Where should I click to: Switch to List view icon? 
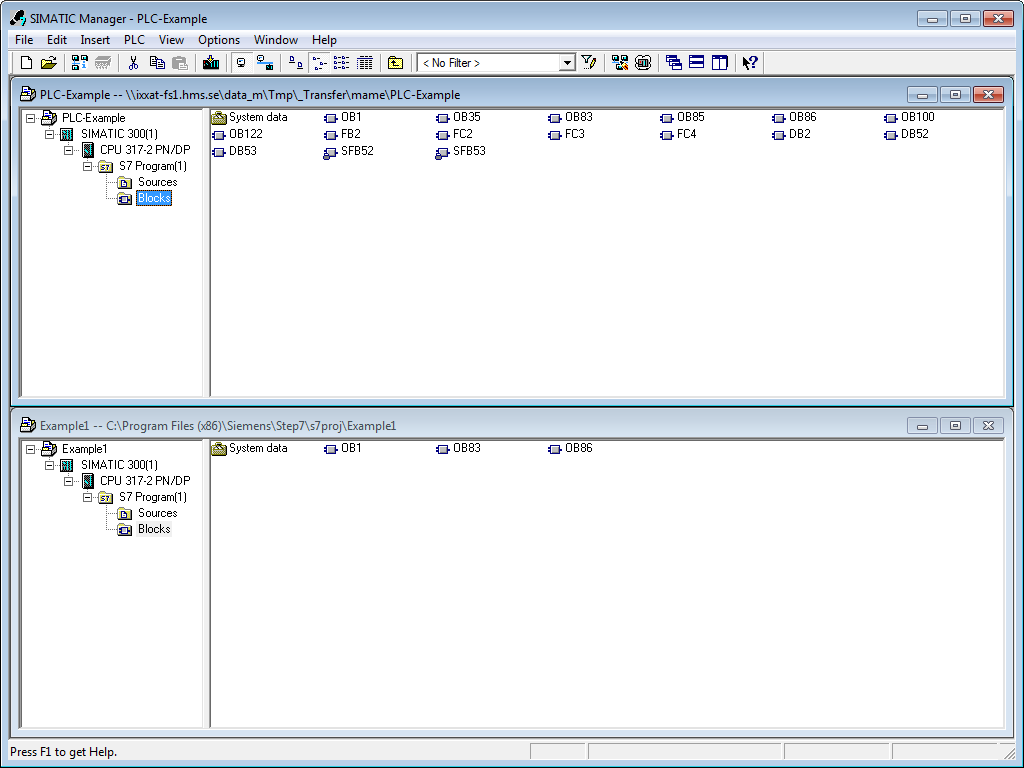point(342,63)
